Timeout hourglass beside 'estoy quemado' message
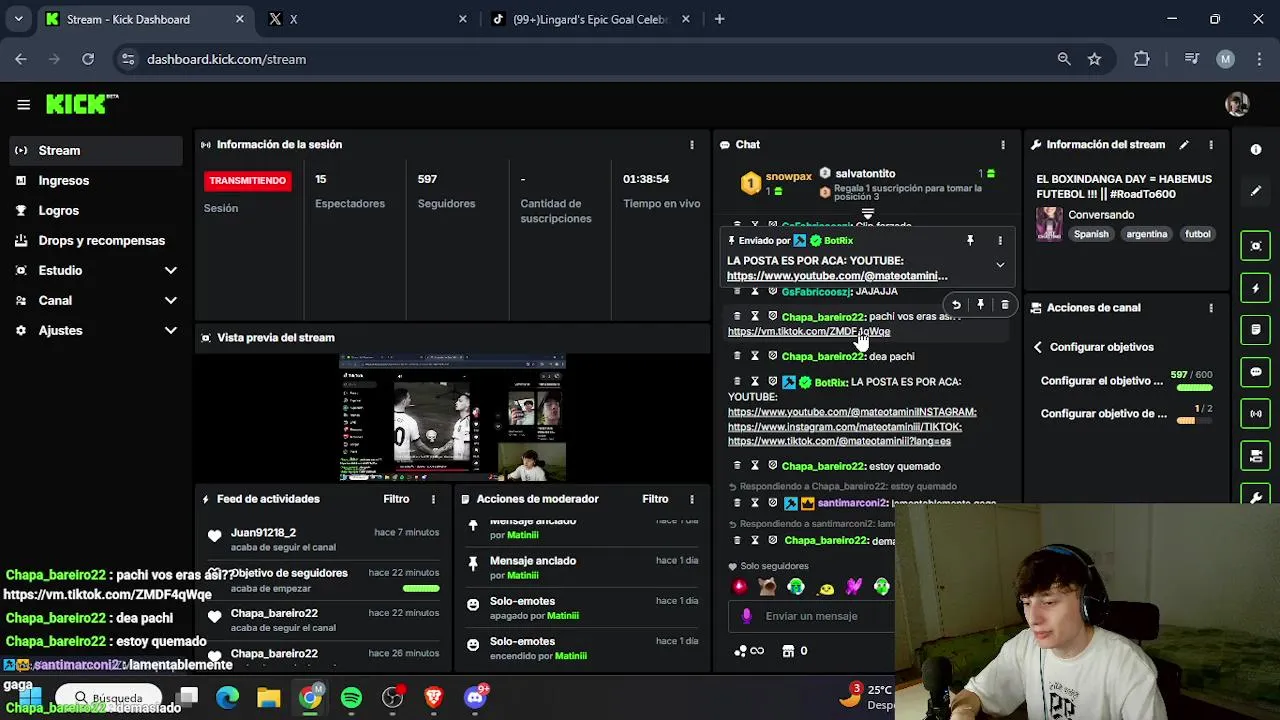1280x720 pixels. (755, 466)
